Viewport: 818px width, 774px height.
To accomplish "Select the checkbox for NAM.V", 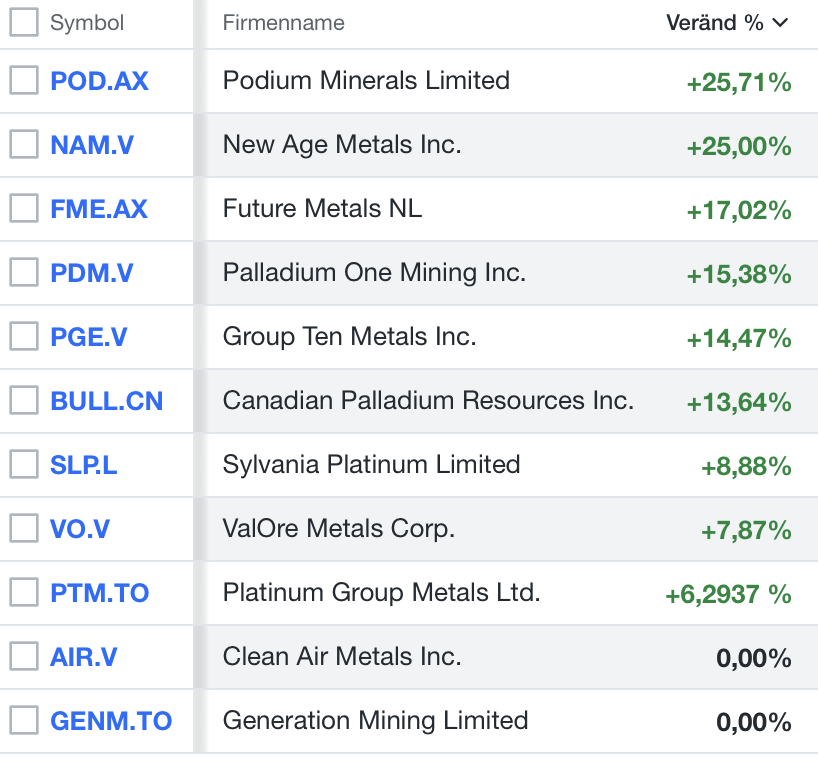I will [24, 145].
